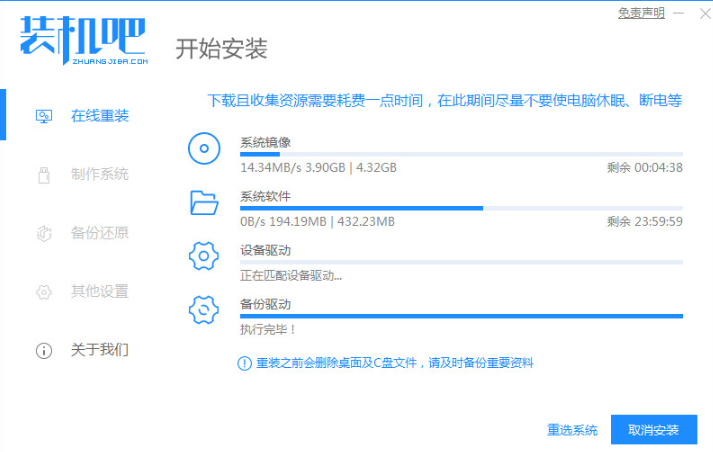Click the 备份还原 sidebar icon
The width and height of the screenshot is (713, 452).
tap(44, 234)
